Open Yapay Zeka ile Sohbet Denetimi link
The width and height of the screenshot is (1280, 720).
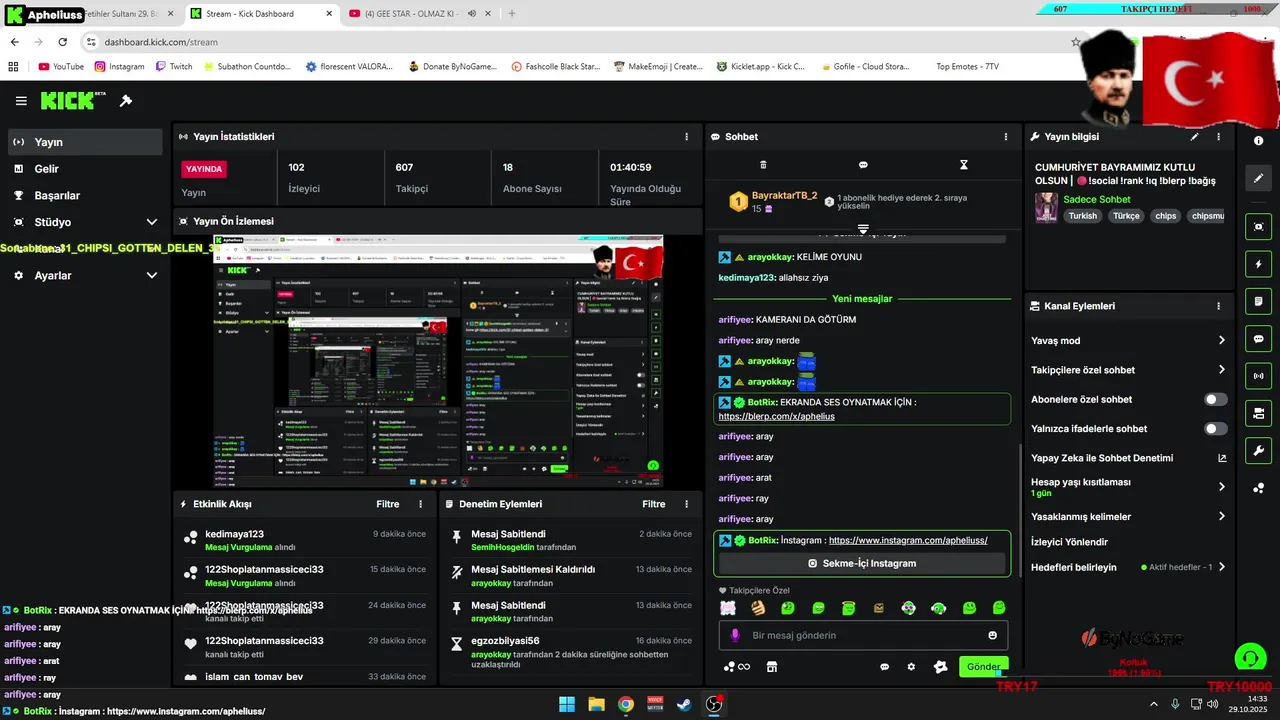[x=1129, y=458]
